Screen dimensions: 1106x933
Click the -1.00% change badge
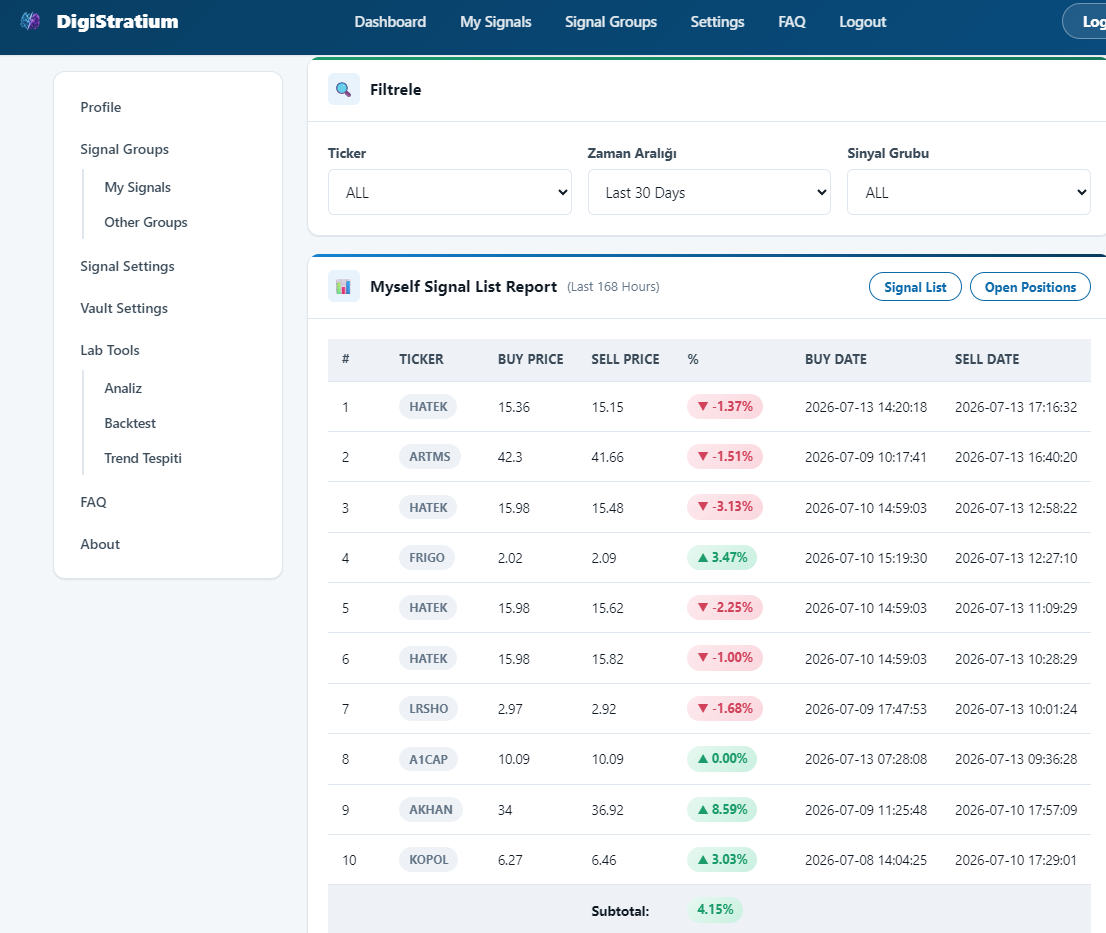pyautogui.click(x=725, y=658)
